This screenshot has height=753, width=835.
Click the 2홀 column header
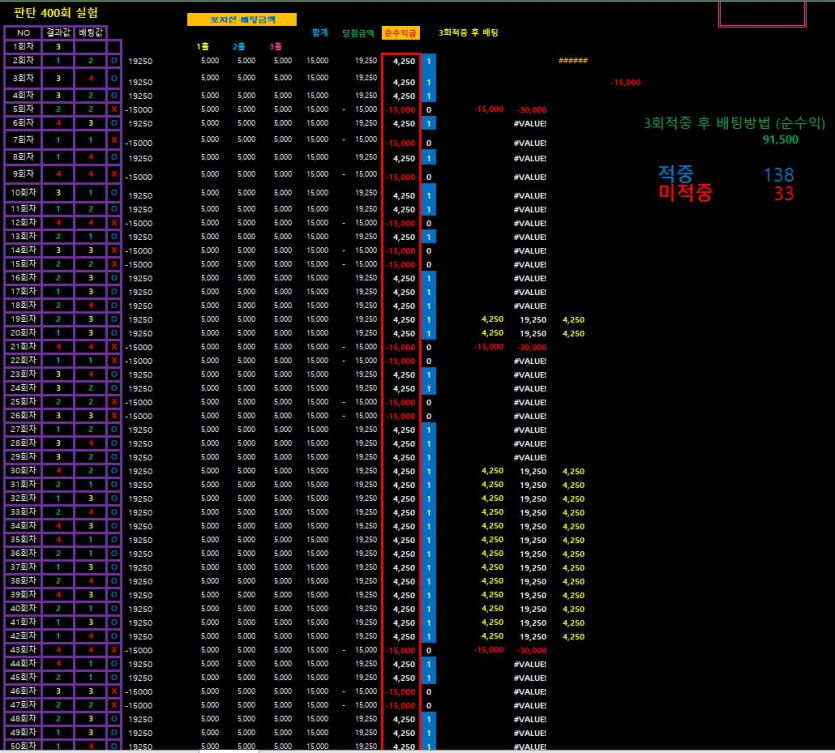click(239, 47)
